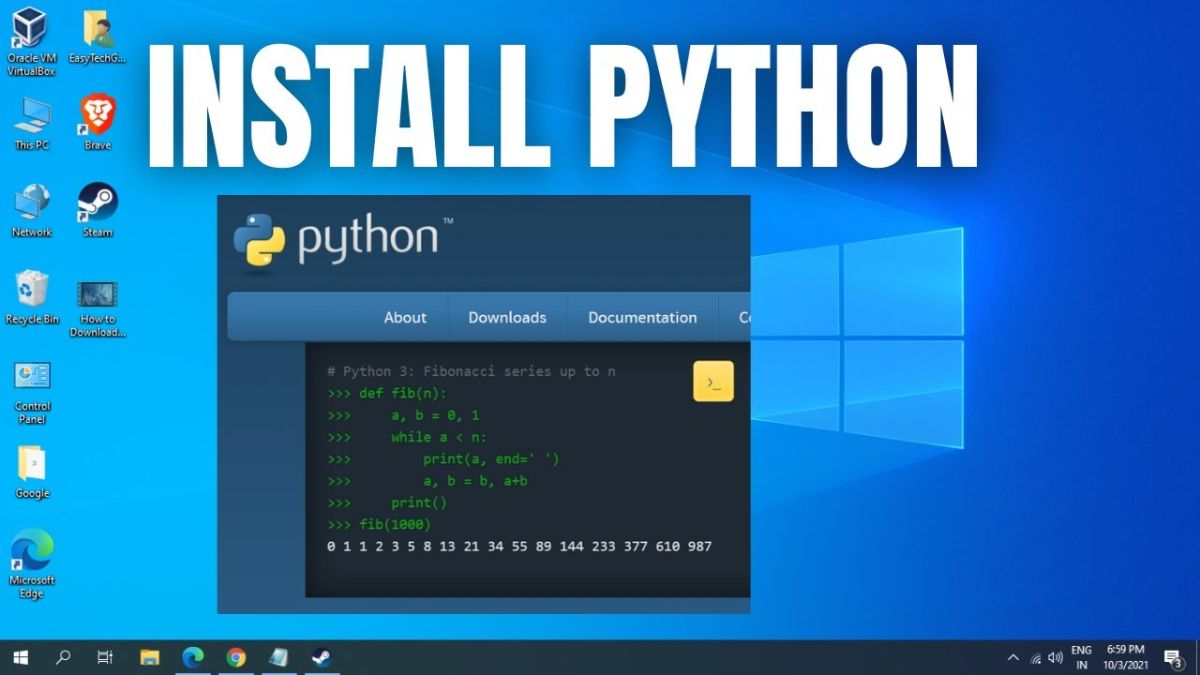
Task: Select the Downloads tab on Python site
Action: point(507,317)
